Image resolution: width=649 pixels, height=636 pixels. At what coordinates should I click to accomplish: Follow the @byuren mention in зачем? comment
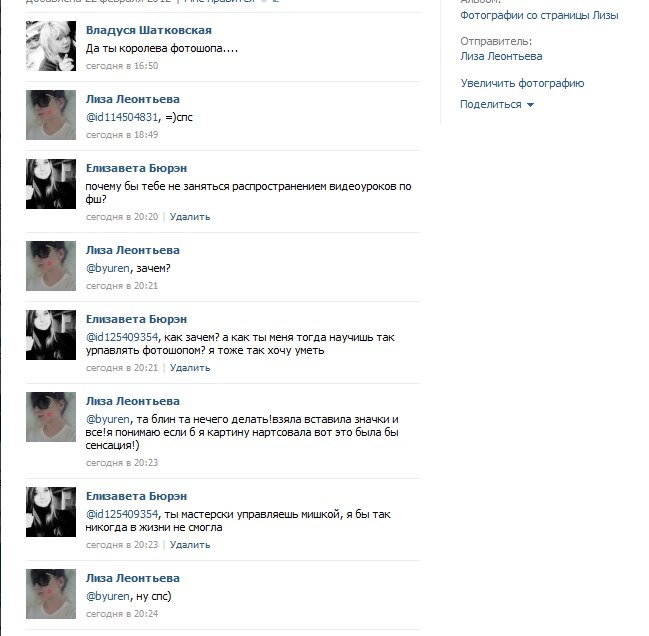pos(108,268)
